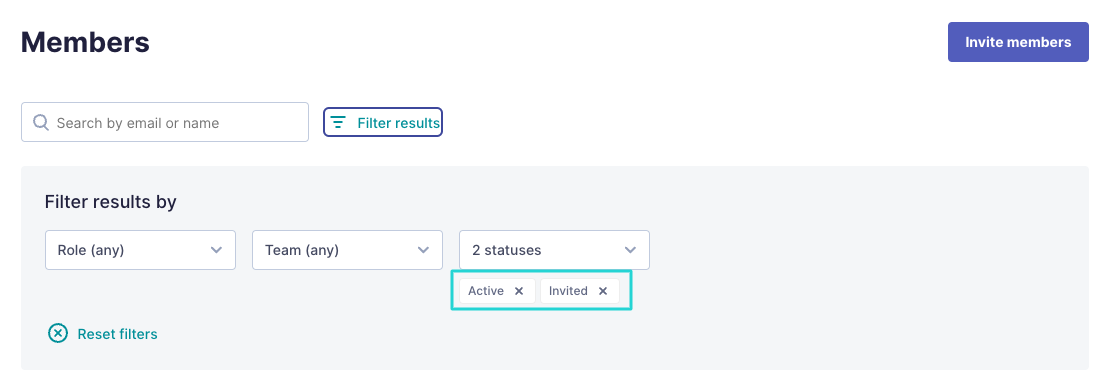Remove the Active status filter chip
This screenshot has width=1108, height=383.
click(x=519, y=291)
